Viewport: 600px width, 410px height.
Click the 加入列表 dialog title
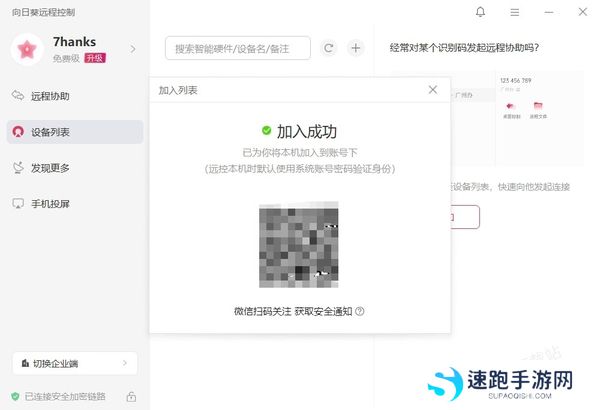[178, 90]
